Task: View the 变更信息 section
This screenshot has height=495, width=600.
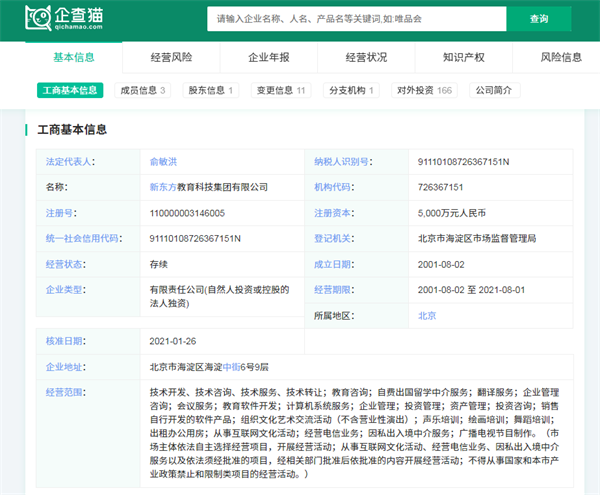Action: [x=282, y=90]
